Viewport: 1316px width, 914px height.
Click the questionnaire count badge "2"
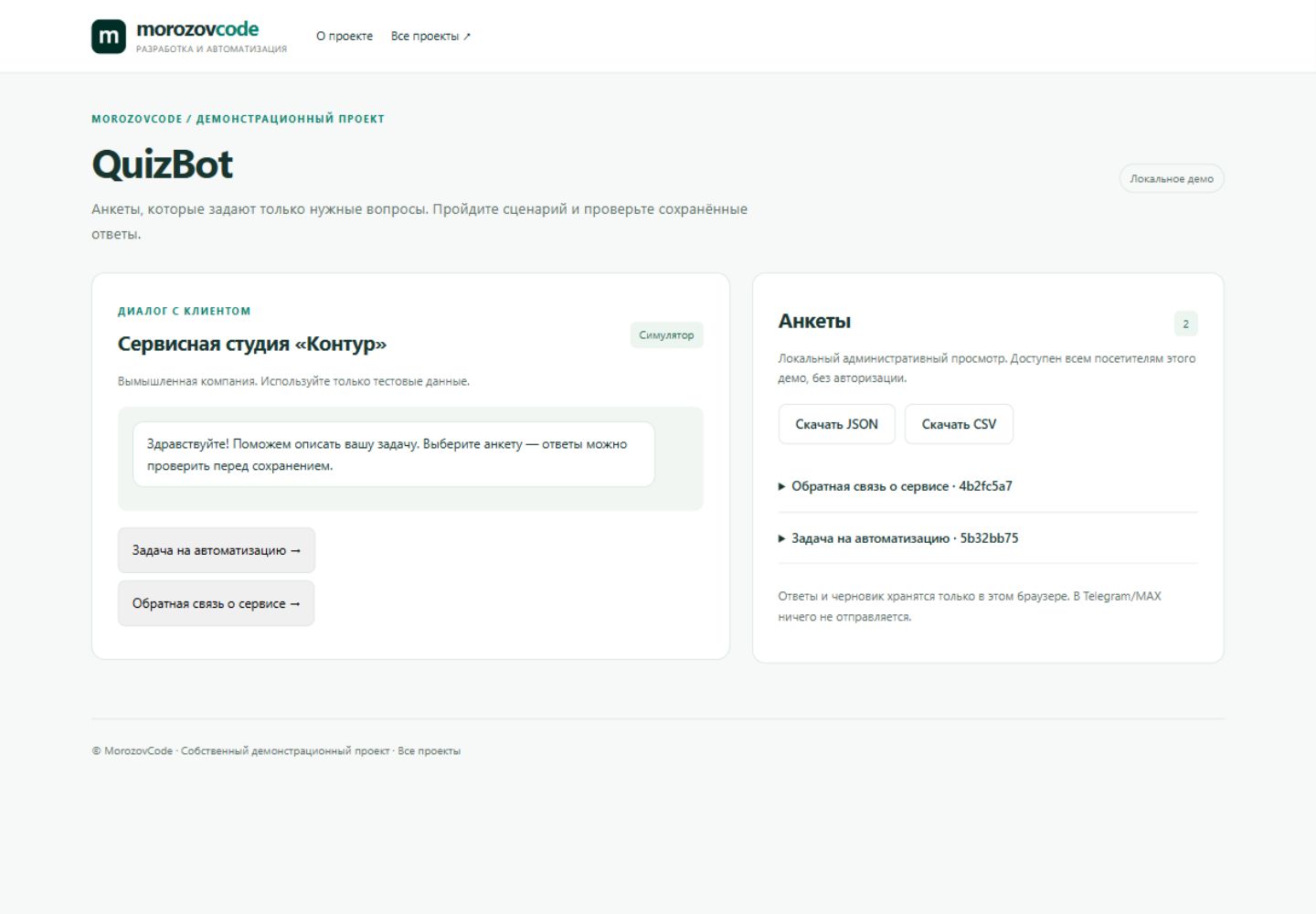tap(1185, 324)
